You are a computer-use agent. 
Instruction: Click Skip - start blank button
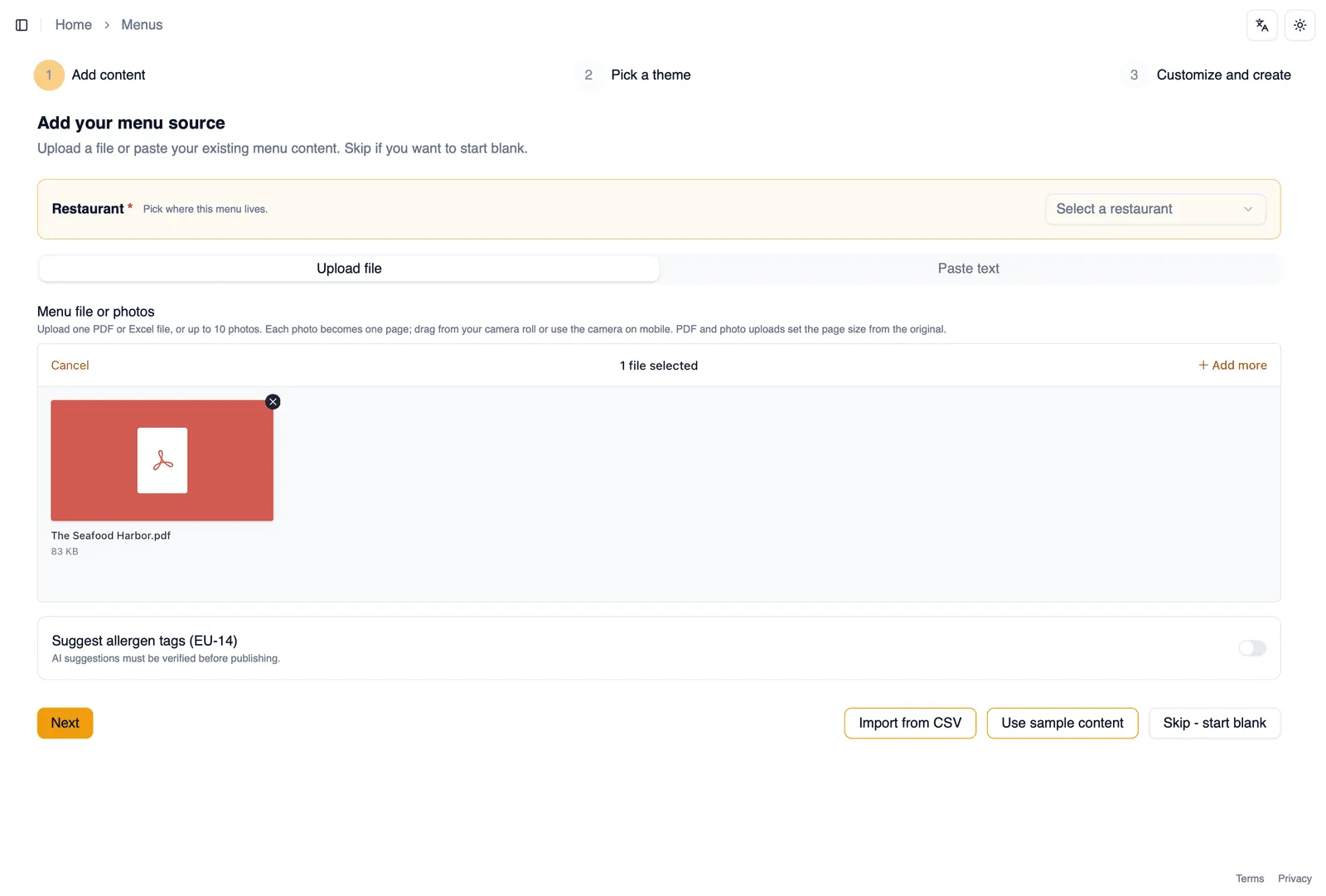click(x=1214, y=723)
